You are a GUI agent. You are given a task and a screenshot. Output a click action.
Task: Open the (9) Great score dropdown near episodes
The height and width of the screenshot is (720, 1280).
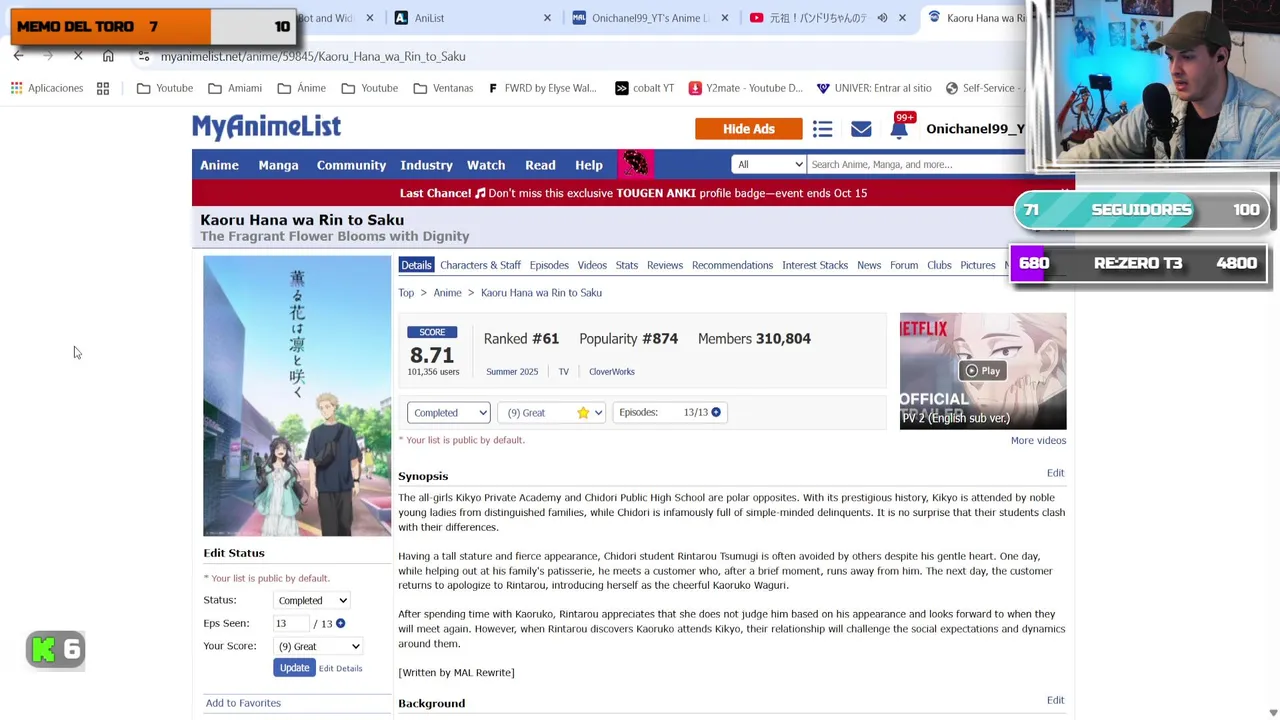point(551,412)
